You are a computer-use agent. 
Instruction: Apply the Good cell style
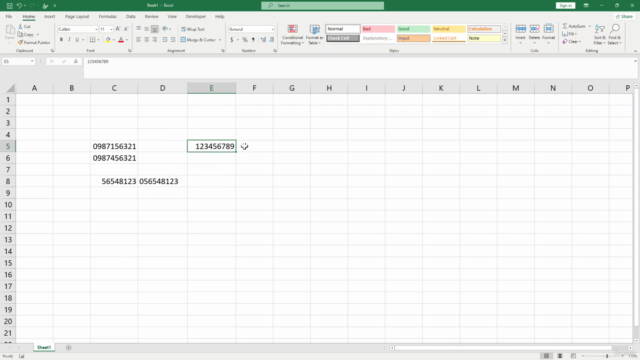(x=413, y=29)
